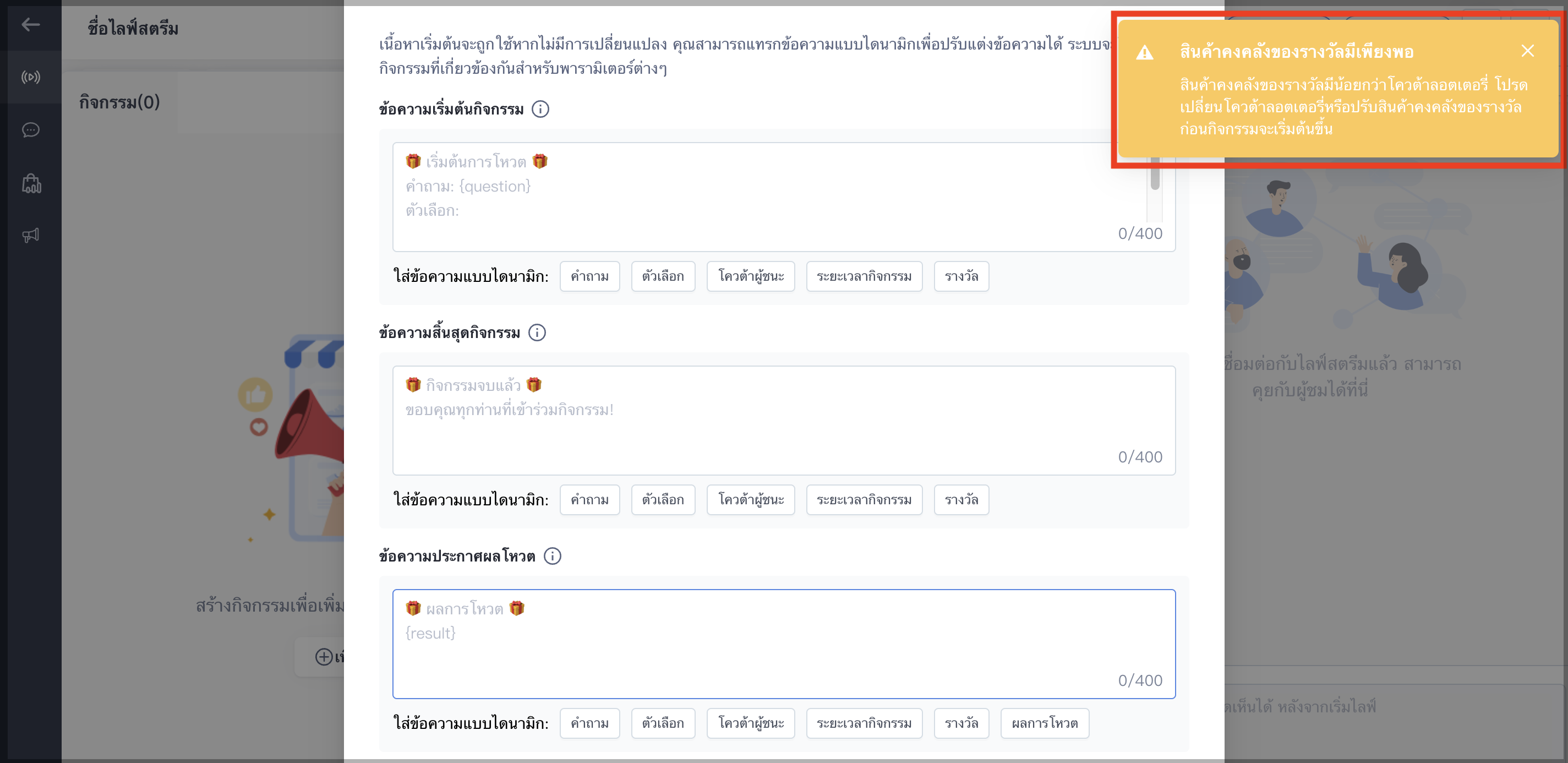The width and height of the screenshot is (1568, 763).
Task: Insert ระยะเวลากิจกรรม tag in start message
Action: pos(864,276)
